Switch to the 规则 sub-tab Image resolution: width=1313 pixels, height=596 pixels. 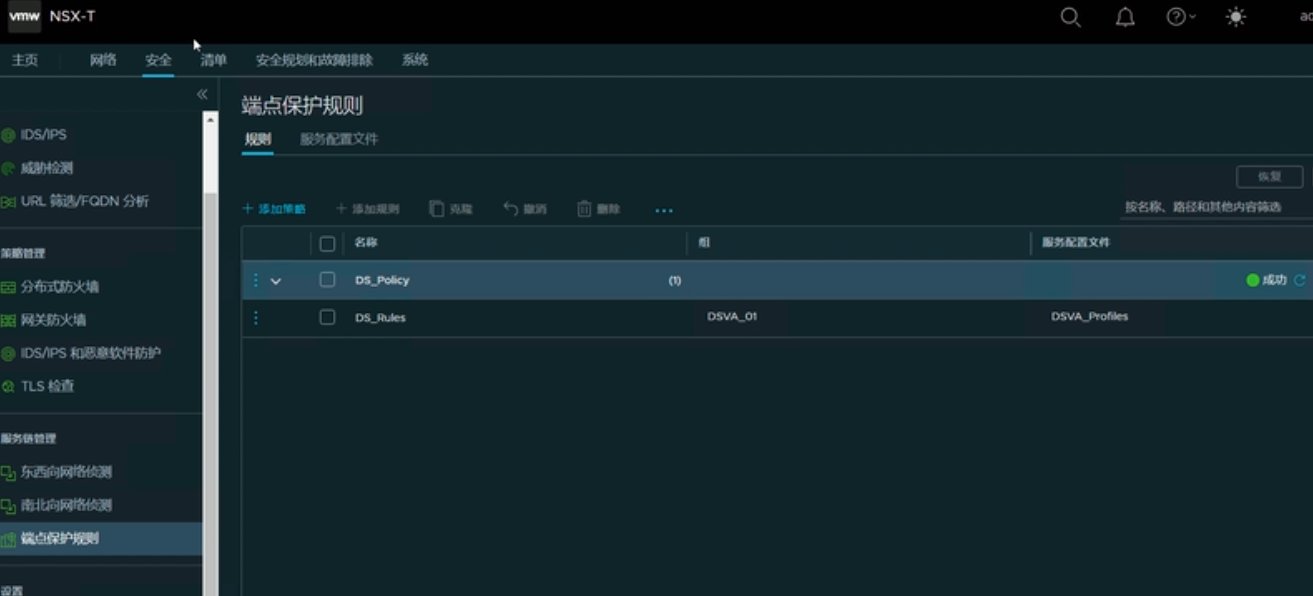257,139
